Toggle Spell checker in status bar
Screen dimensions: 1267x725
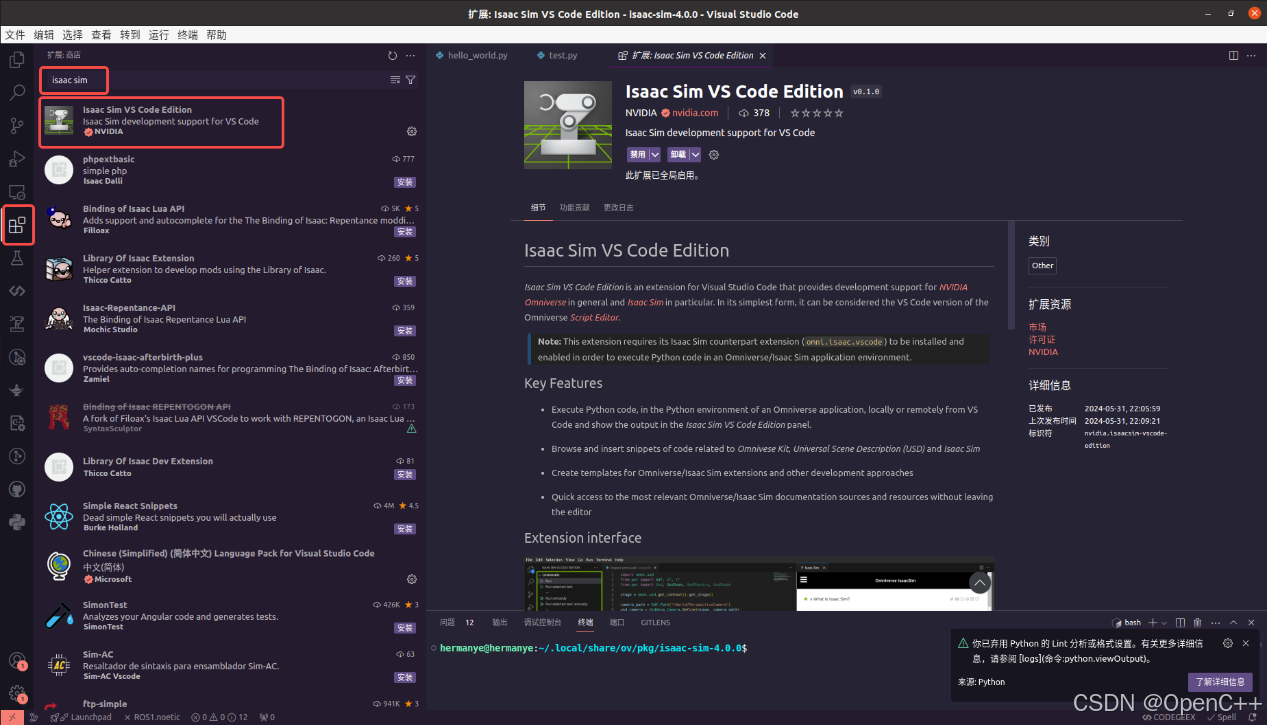[1221, 717]
